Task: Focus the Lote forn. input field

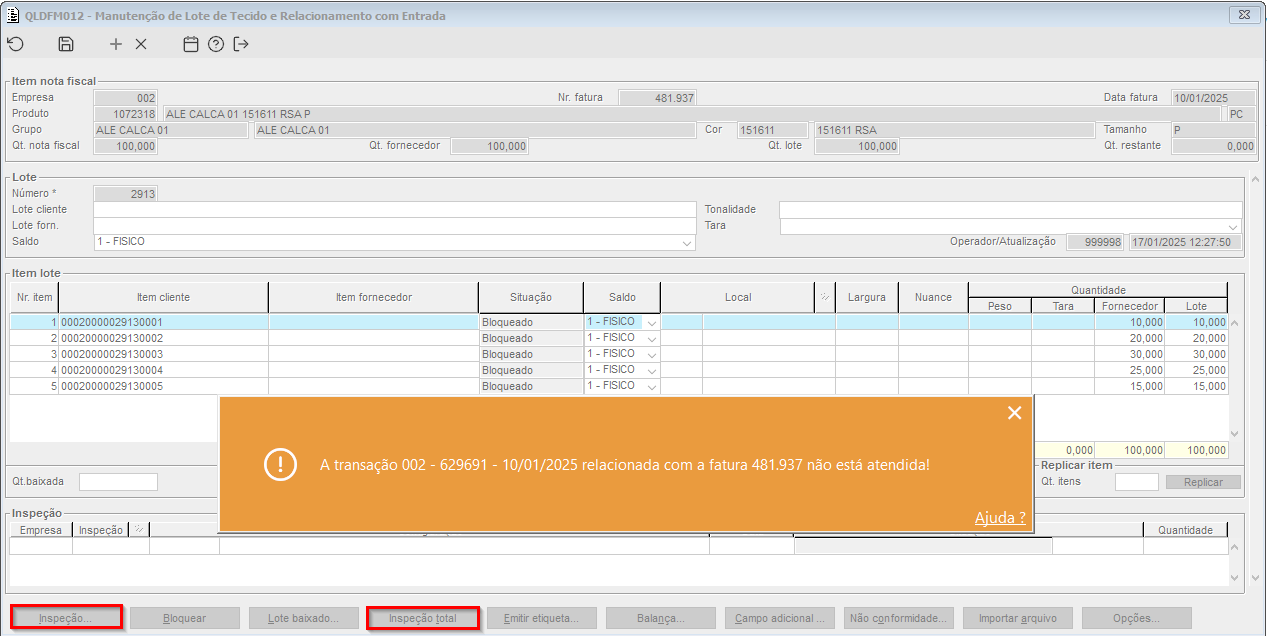Action: coord(395,226)
